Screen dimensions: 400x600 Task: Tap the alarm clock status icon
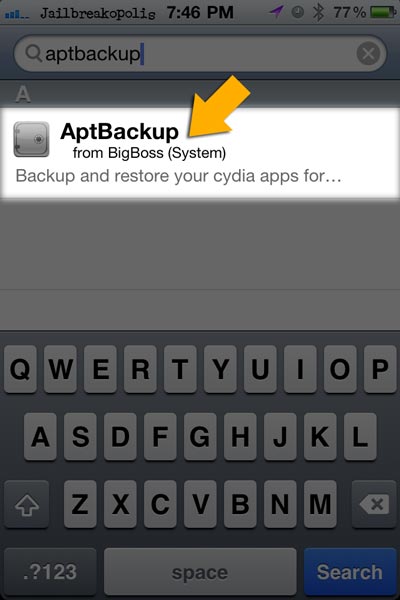pos(297,12)
